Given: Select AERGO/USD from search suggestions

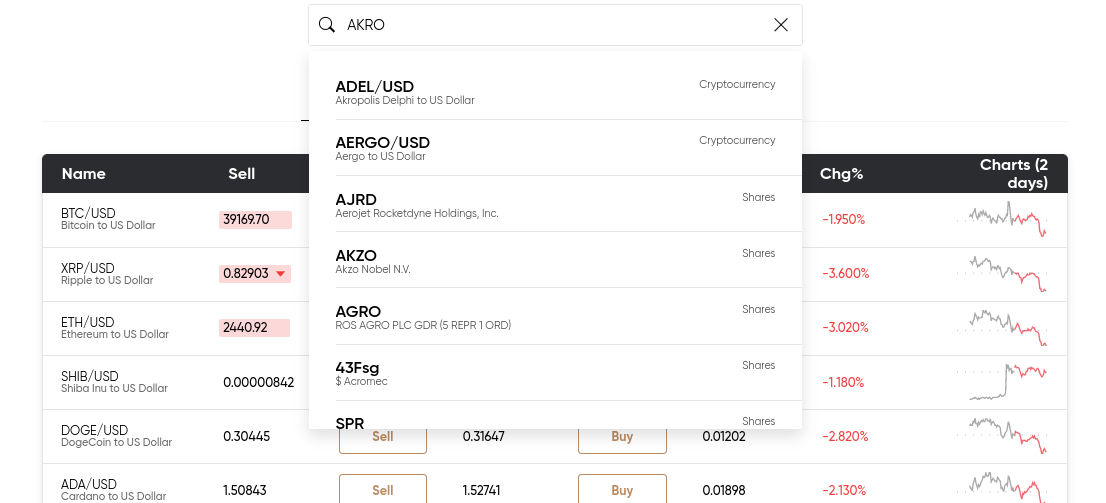Looking at the screenshot, I should (555, 147).
